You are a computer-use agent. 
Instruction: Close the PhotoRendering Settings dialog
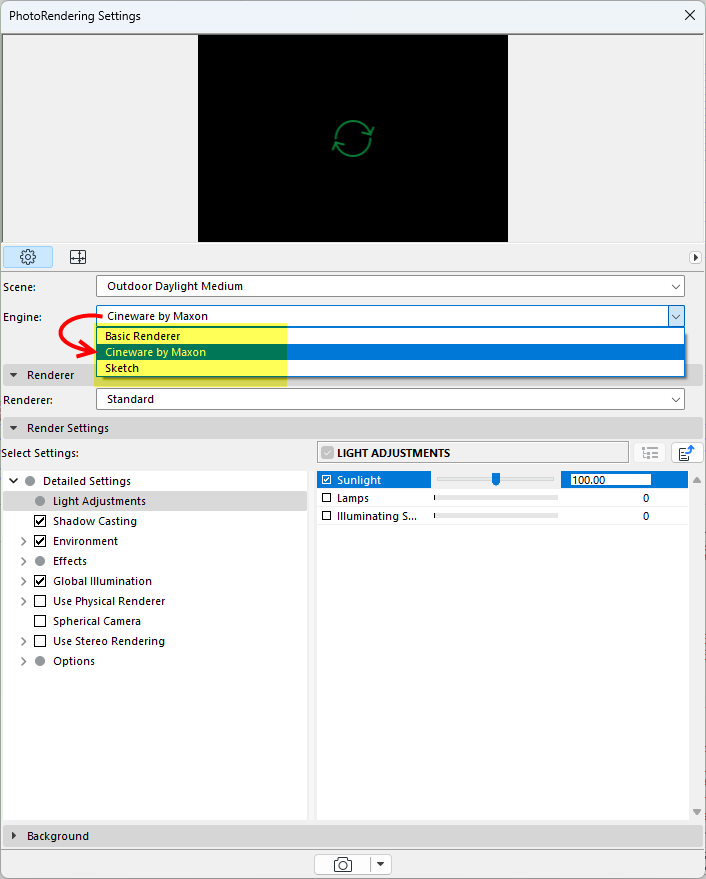(690, 15)
